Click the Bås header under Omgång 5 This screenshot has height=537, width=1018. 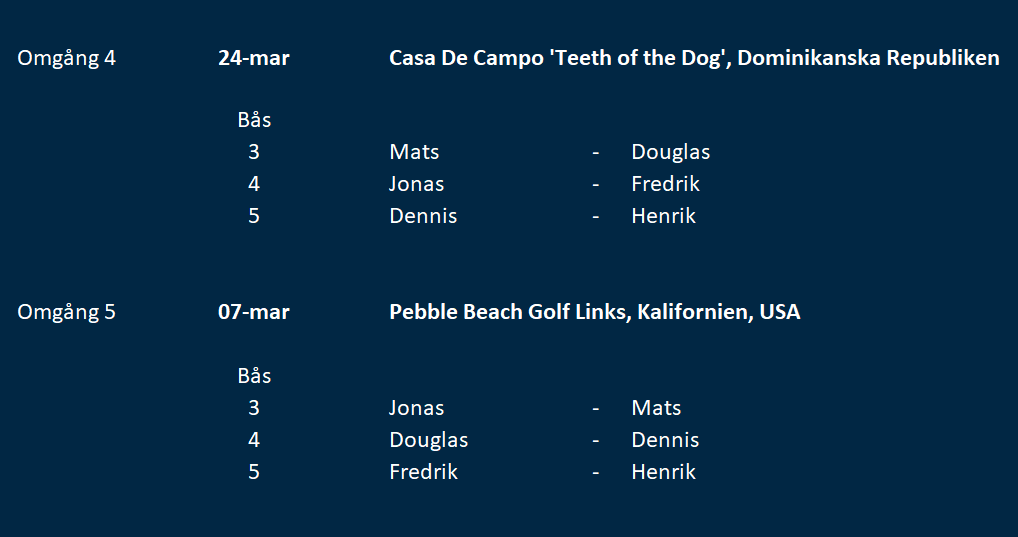tap(254, 375)
